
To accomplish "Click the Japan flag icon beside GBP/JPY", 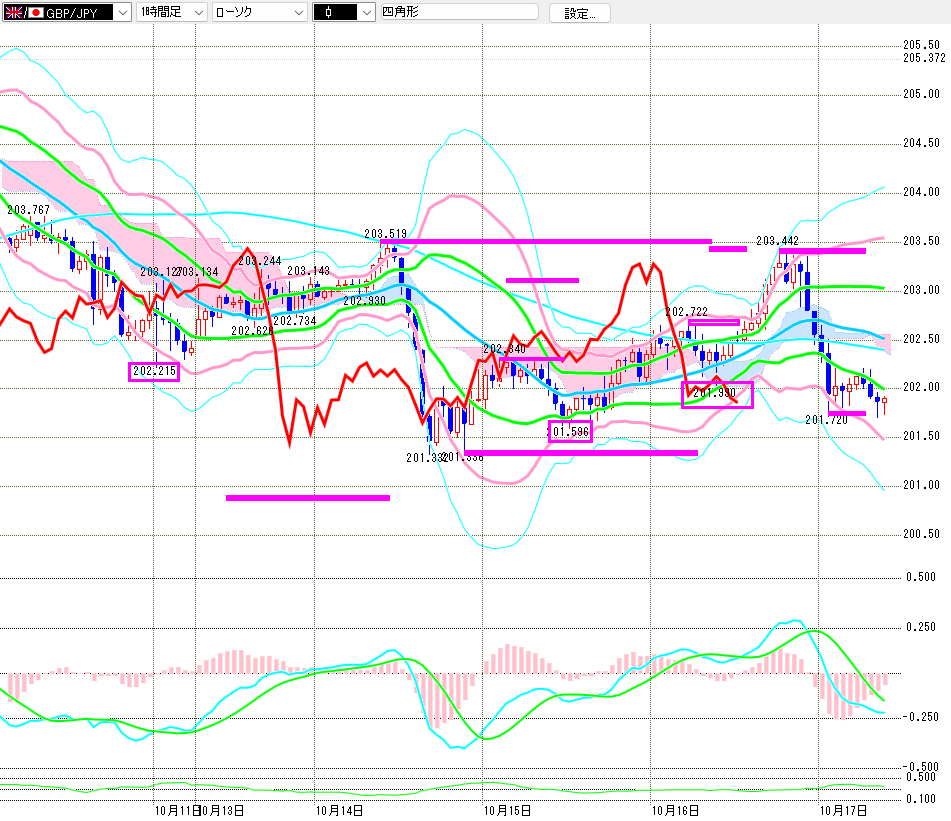I will click(x=35, y=13).
